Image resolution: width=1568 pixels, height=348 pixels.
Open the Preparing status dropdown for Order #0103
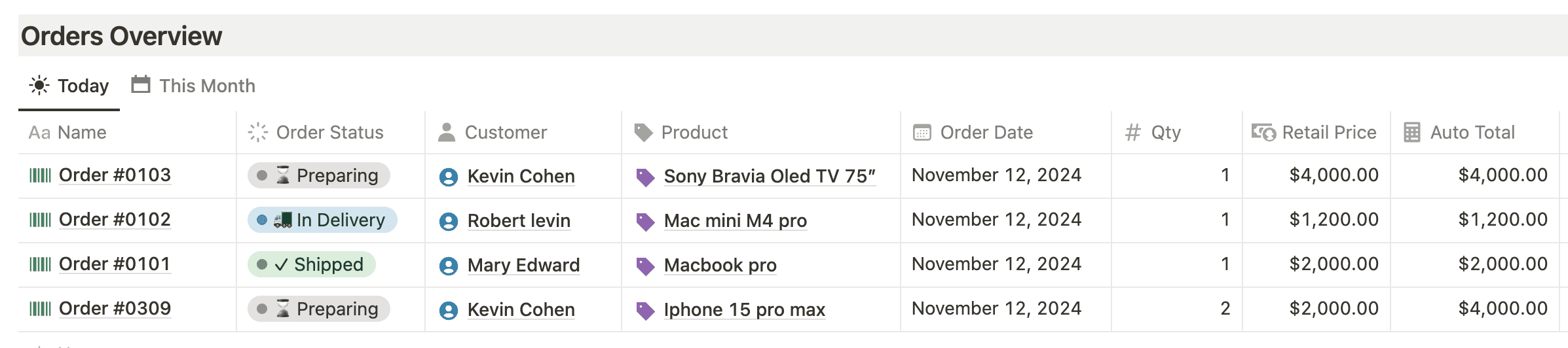click(x=319, y=175)
